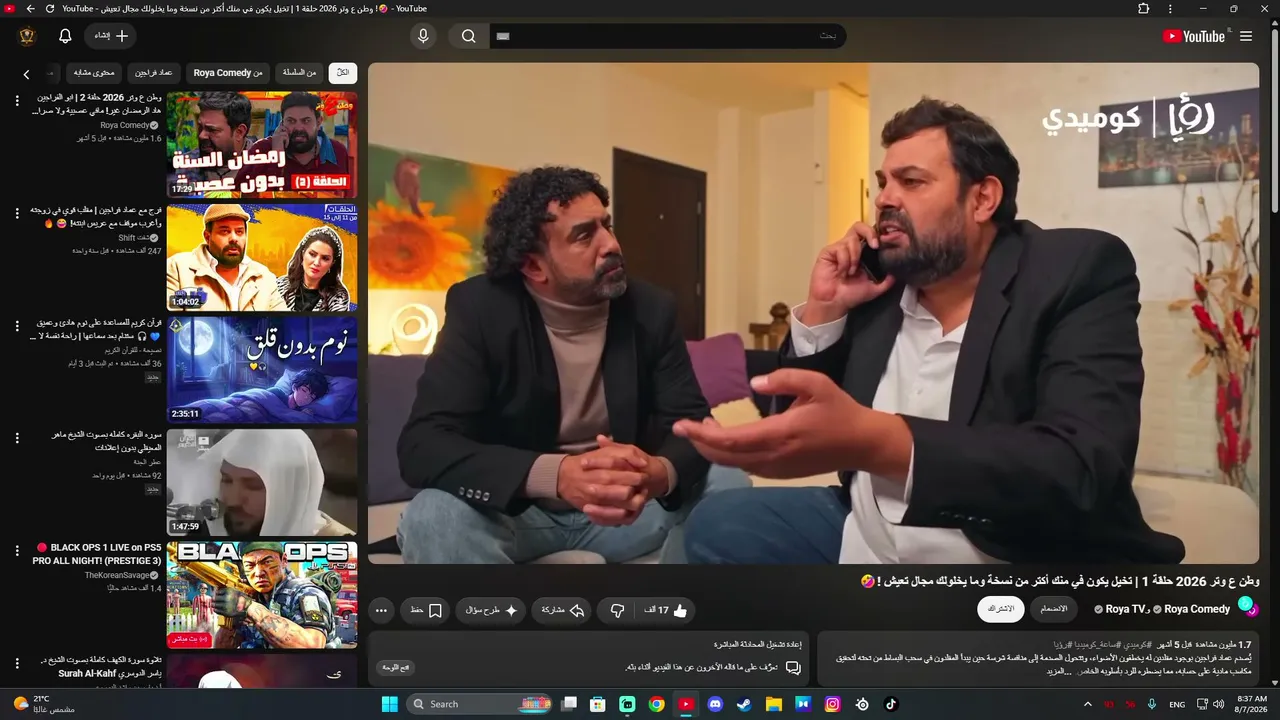Open options menu for Surah Al-Kahf video
Screen dimensions: 1280x720
point(17,663)
